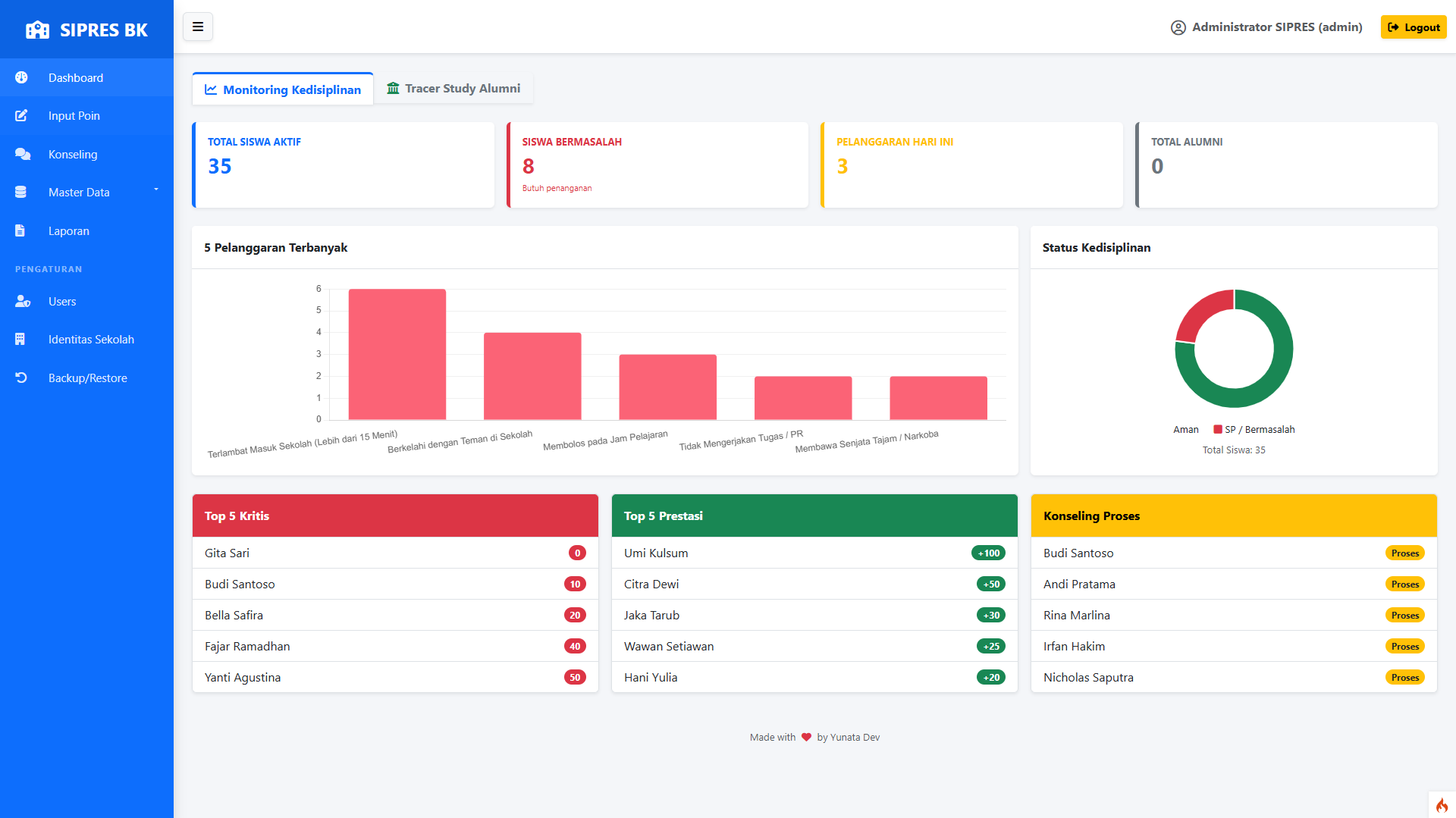Click the red segment of the donut chart
Image resolution: width=1456 pixels, height=818 pixels.
[x=1200, y=312]
